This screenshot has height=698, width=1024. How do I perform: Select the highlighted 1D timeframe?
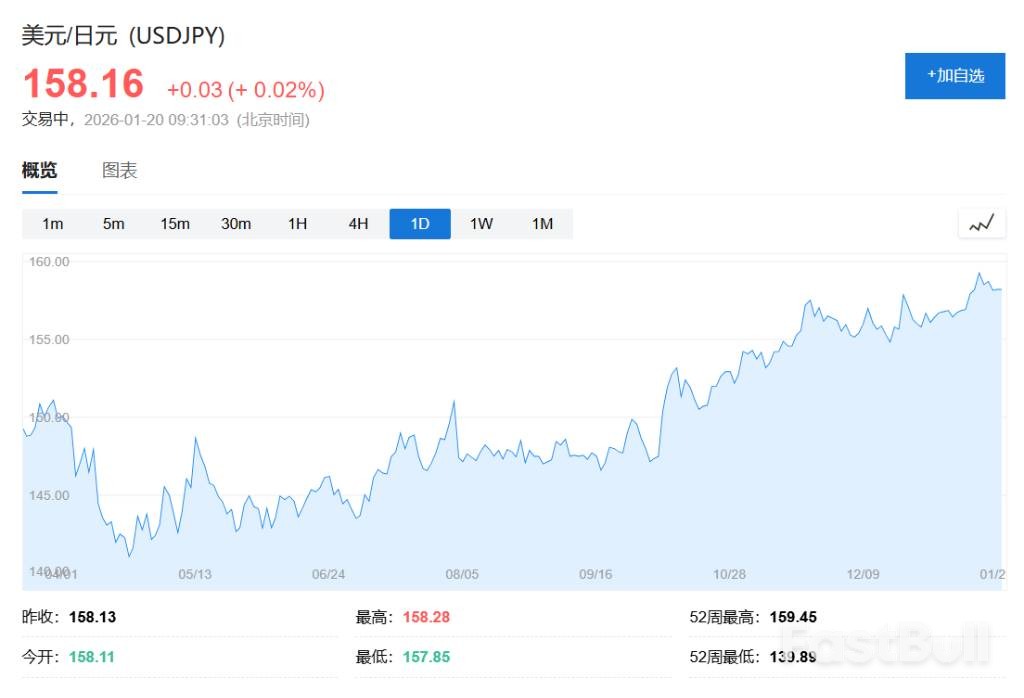[420, 224]
